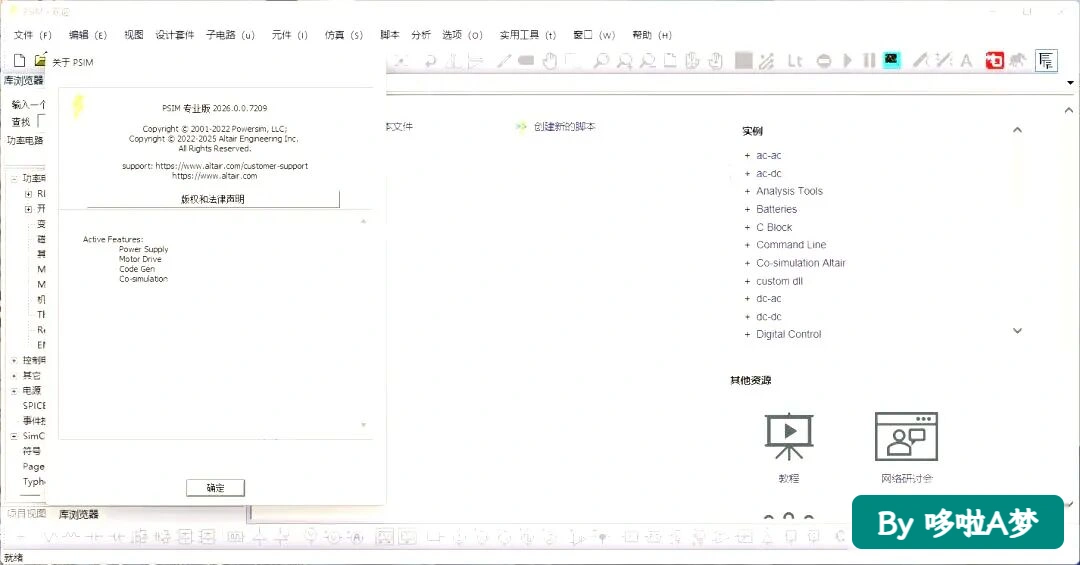Screen dimensions: 1080x565
Task: Open the 实用工具 (T) menu
Action: pos(528,35)
